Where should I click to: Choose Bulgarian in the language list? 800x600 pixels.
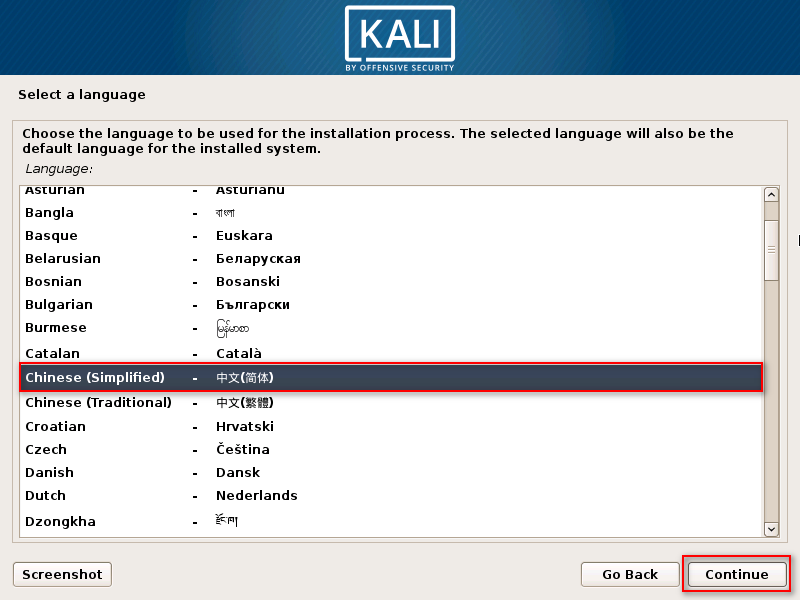pyautogui.click(x=391, y=305)
